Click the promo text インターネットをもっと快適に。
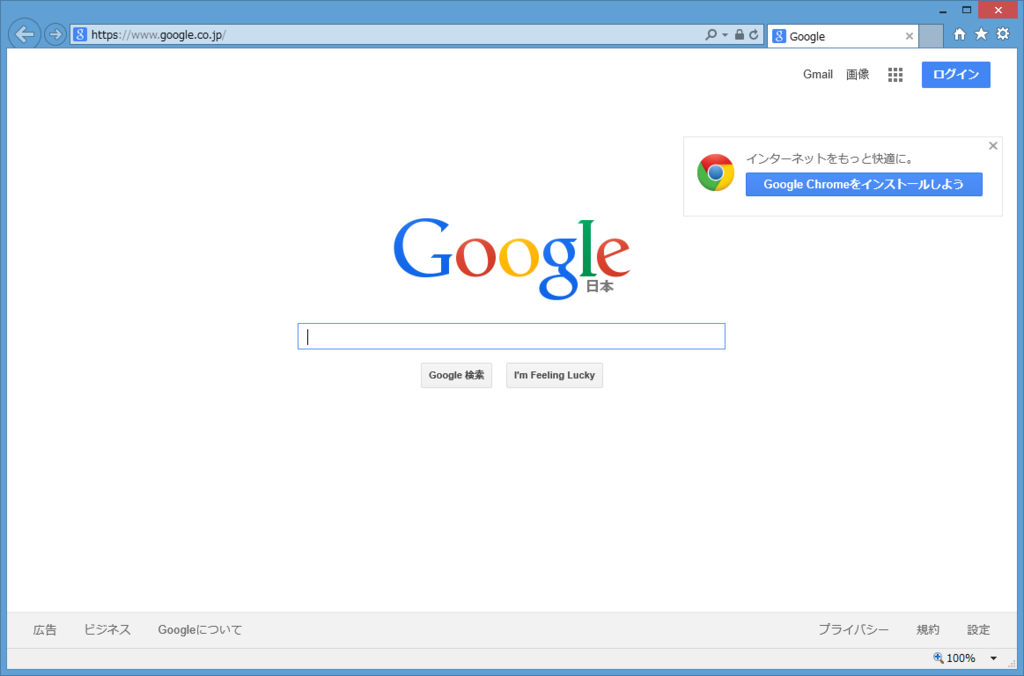 (x=830, y=159)
